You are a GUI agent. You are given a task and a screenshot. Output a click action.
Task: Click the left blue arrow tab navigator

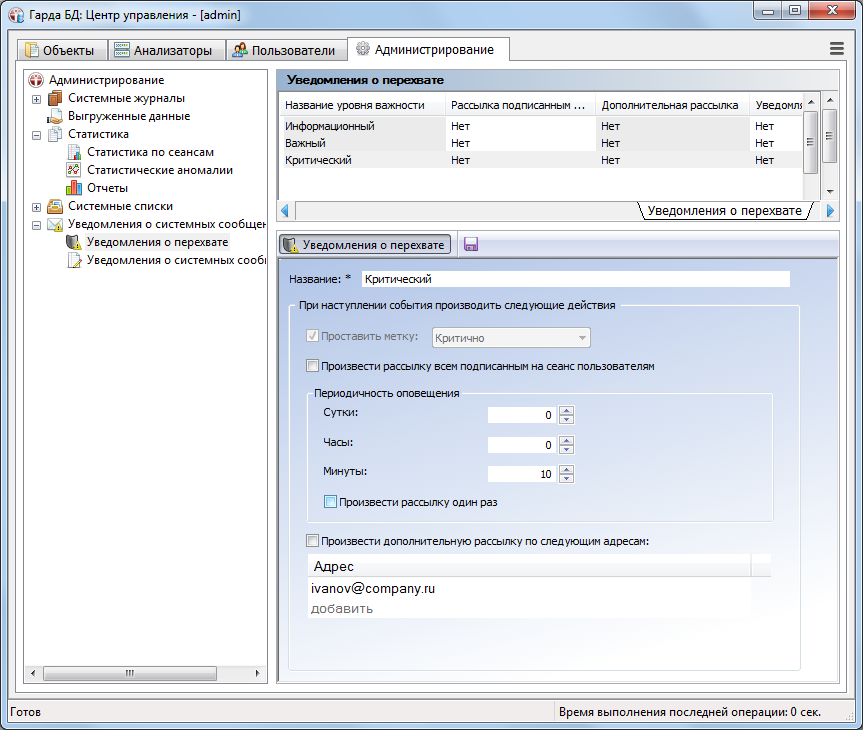coord(285,211)
